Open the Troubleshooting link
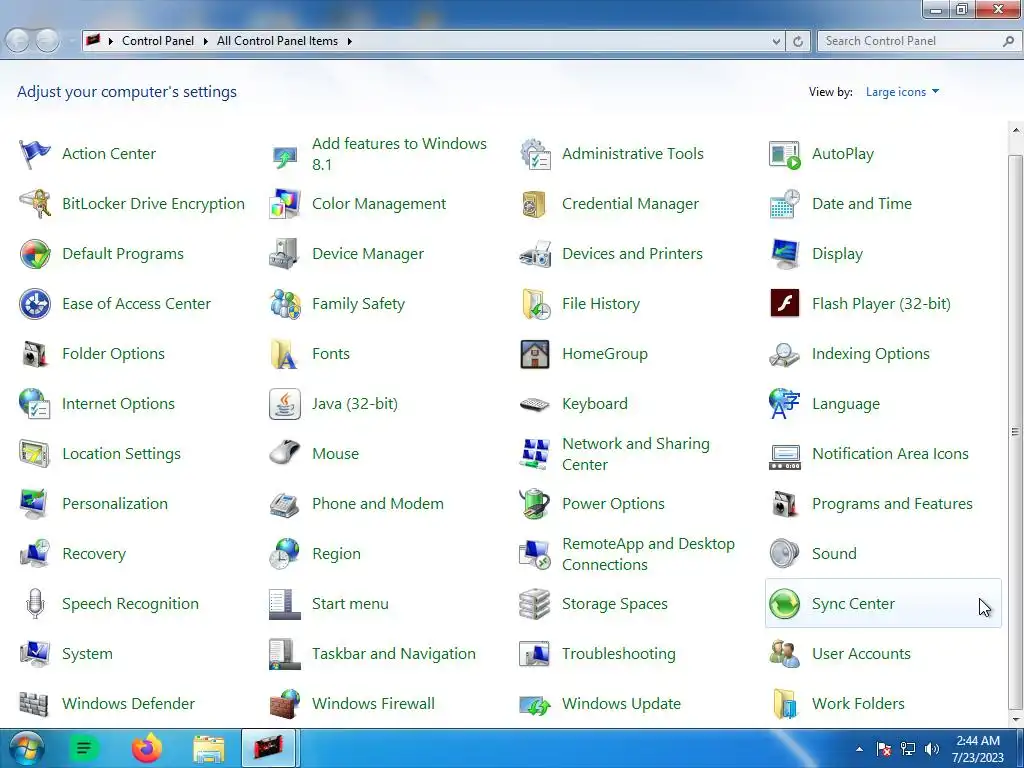 (618, 654)
